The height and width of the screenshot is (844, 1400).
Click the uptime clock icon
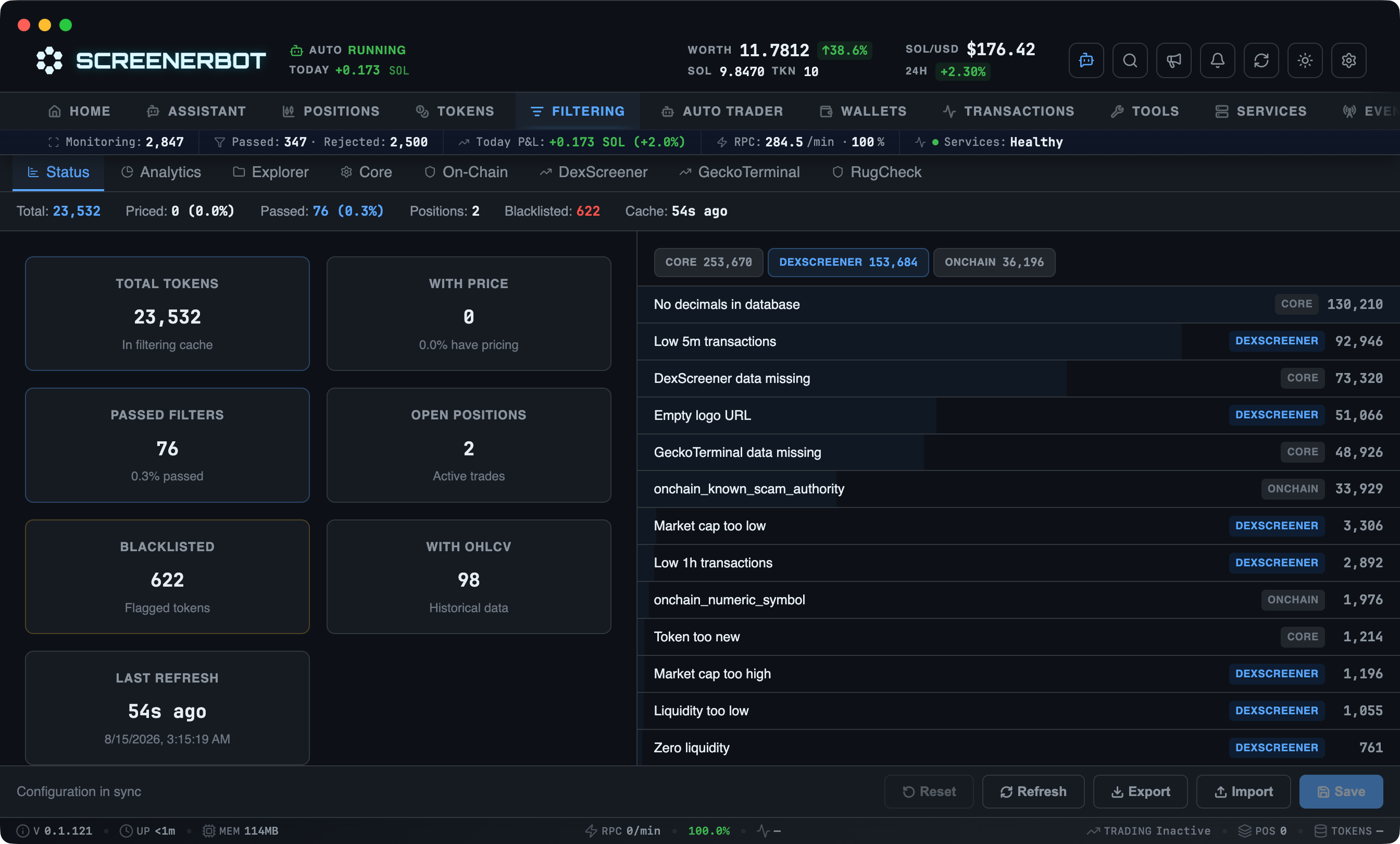[126, 831]
